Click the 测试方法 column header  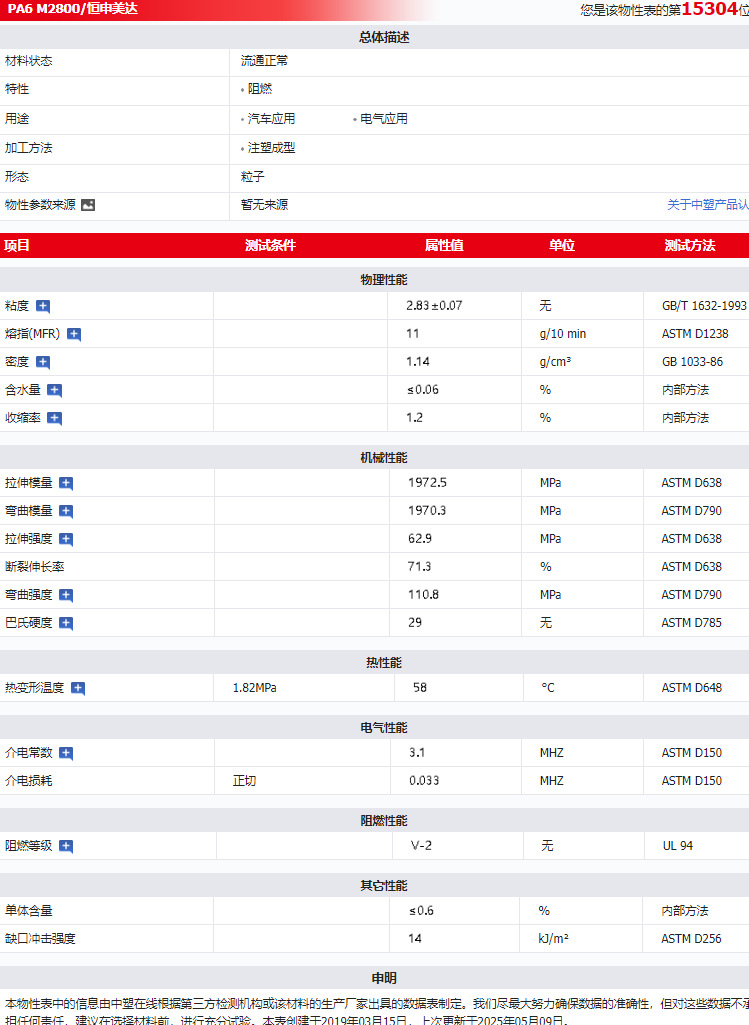(x=690, y=246)
